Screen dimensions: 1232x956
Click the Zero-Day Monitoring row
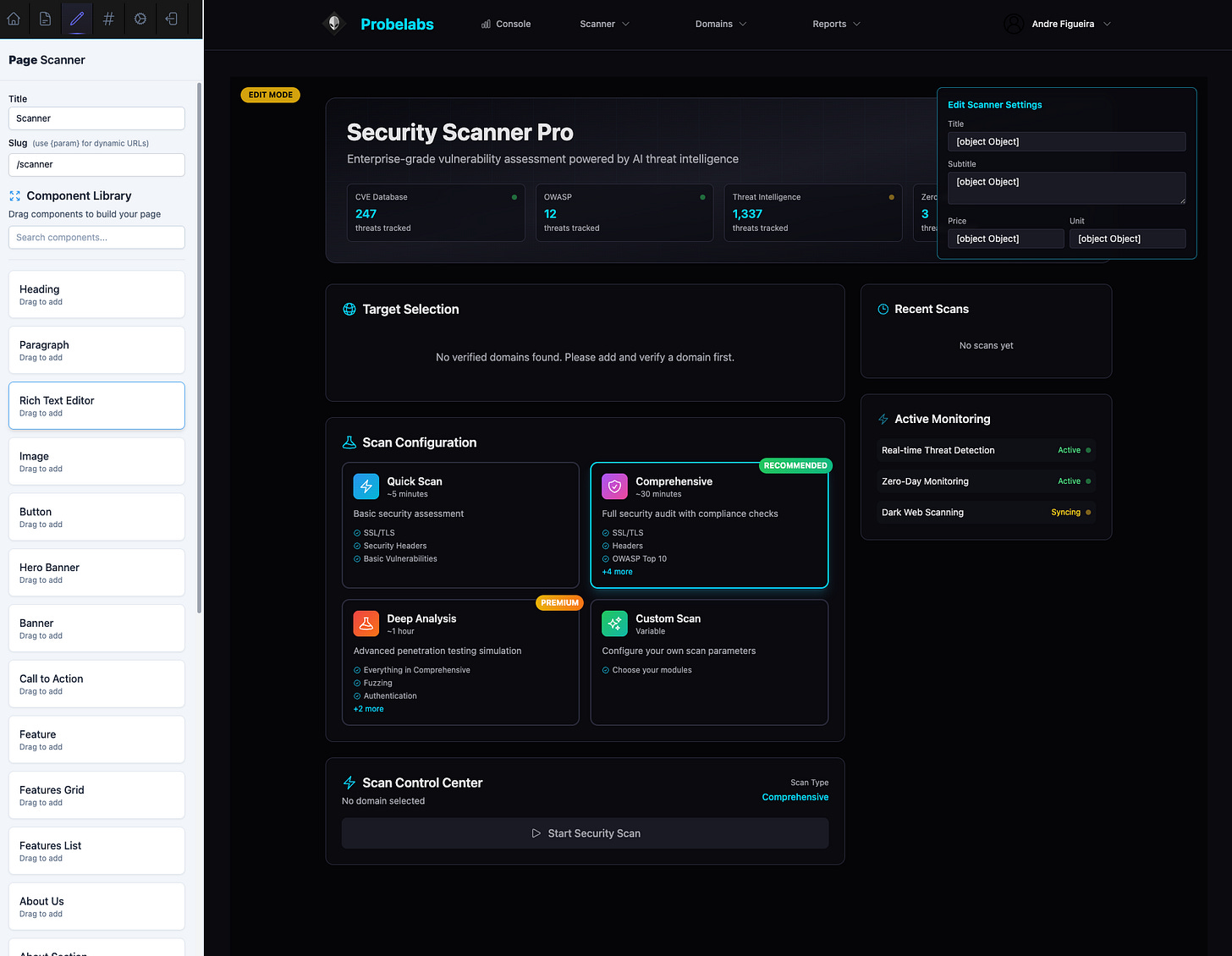pos(986,481)
